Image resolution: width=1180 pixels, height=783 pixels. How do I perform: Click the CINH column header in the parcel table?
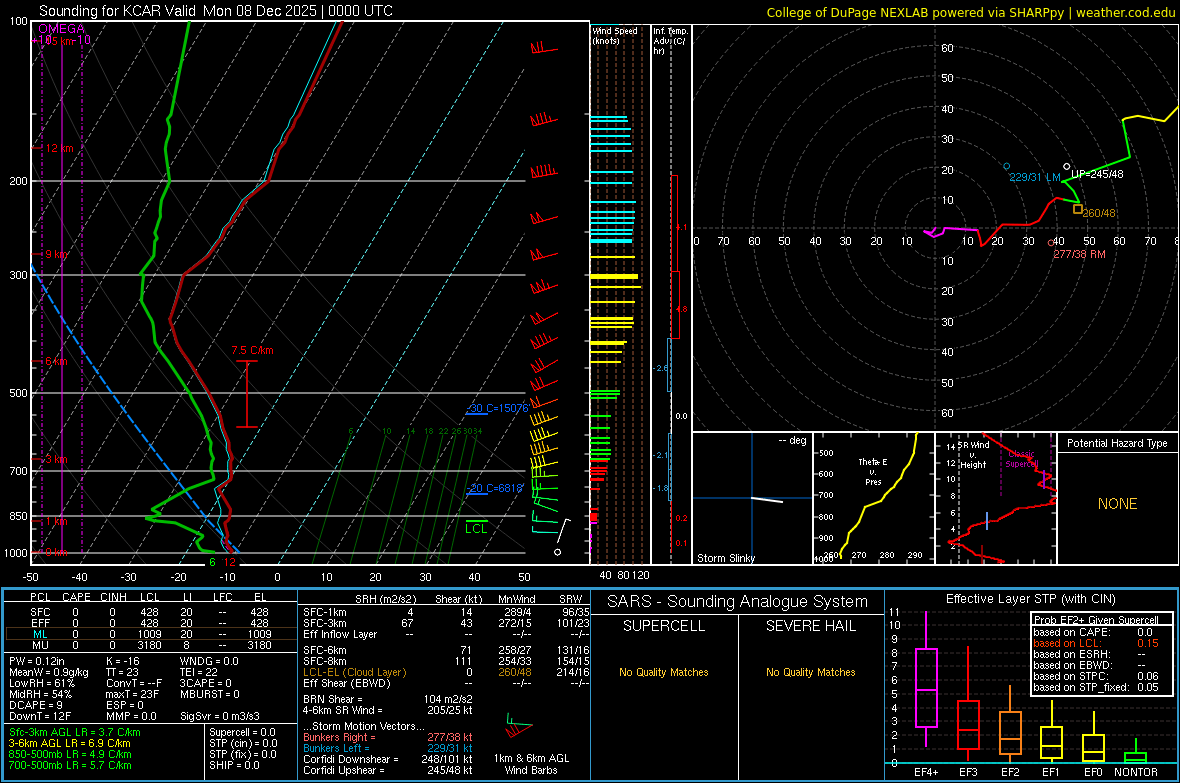114,597
